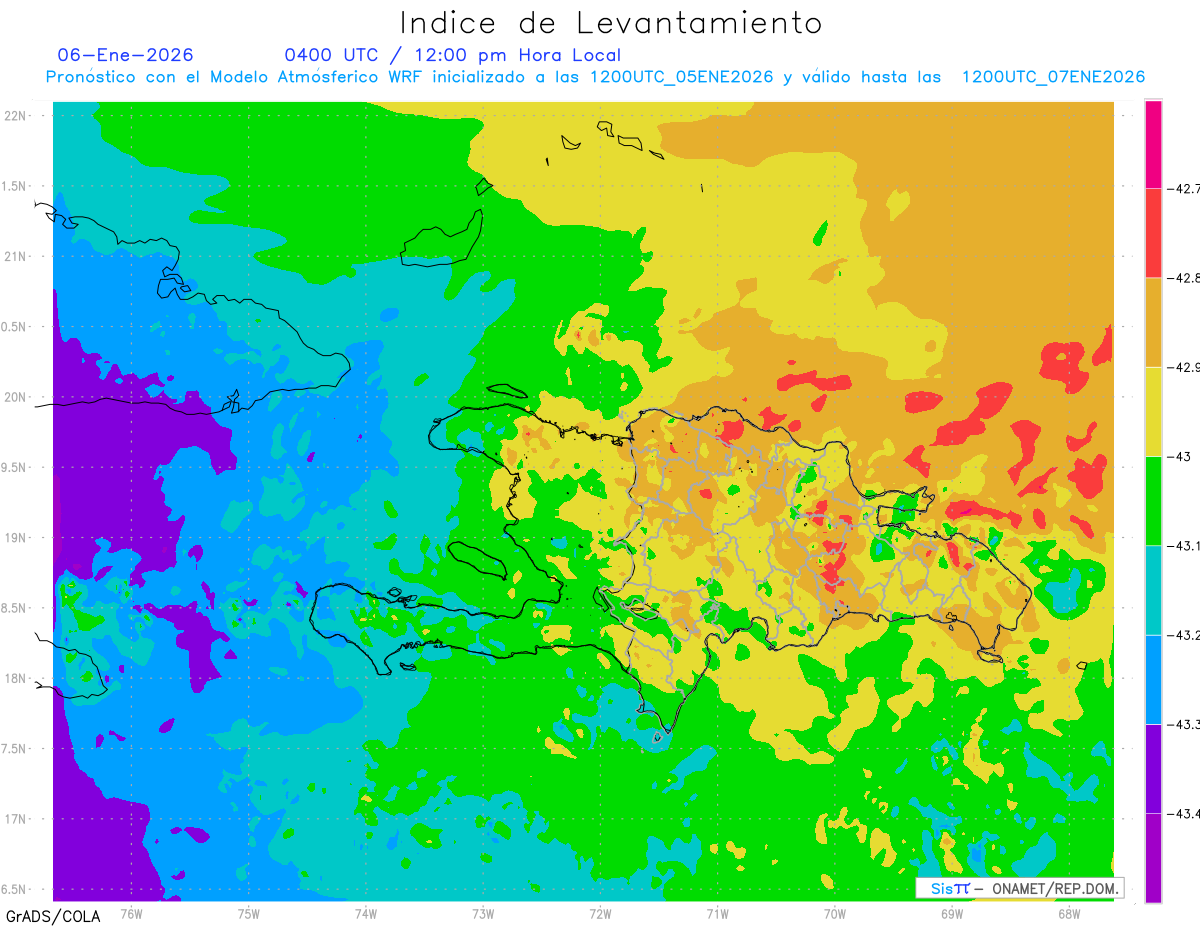Click the "19N" latitude label
1200x927 pixels.
click(x=15, y=538)
